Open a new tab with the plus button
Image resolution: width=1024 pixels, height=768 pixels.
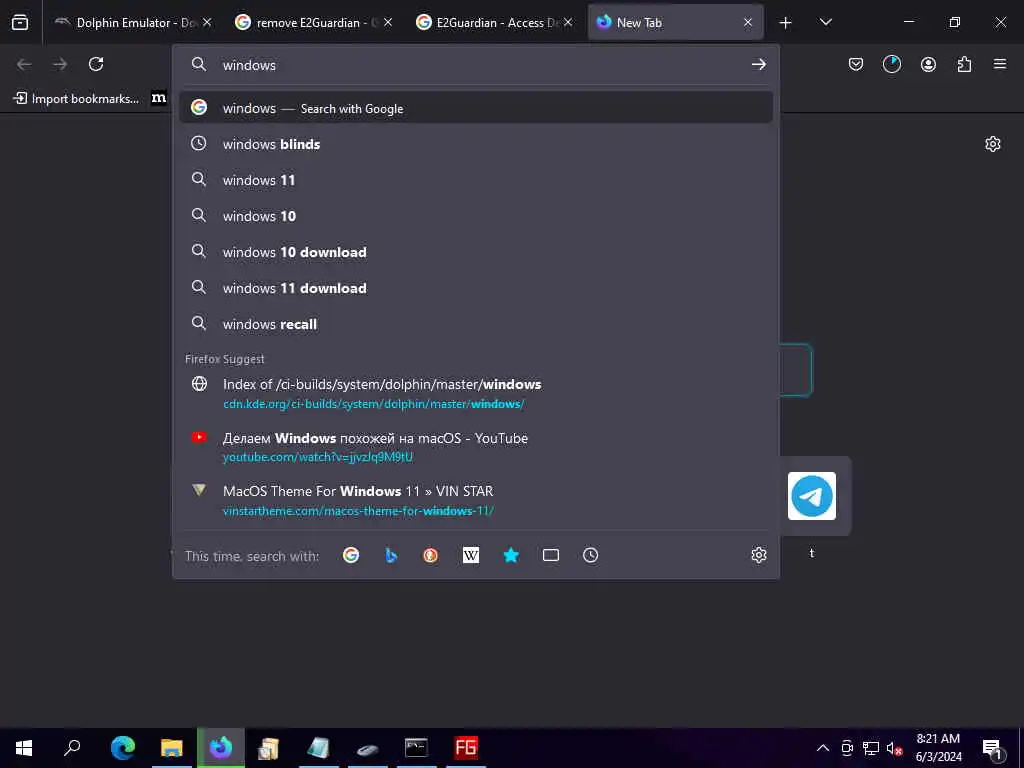[x=785, y=23]
